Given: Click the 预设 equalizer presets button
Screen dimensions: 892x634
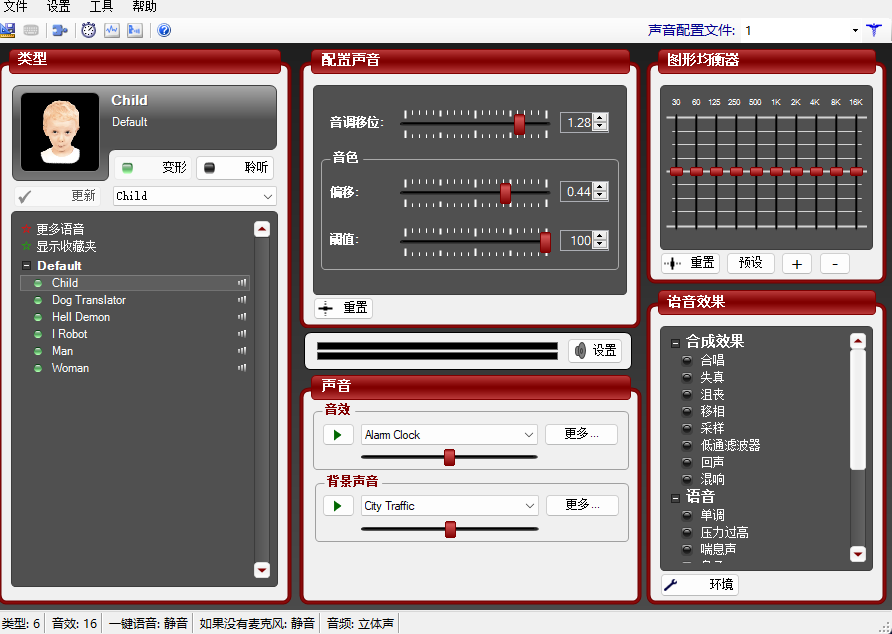Looking at the screenshot, I should 750,263.
